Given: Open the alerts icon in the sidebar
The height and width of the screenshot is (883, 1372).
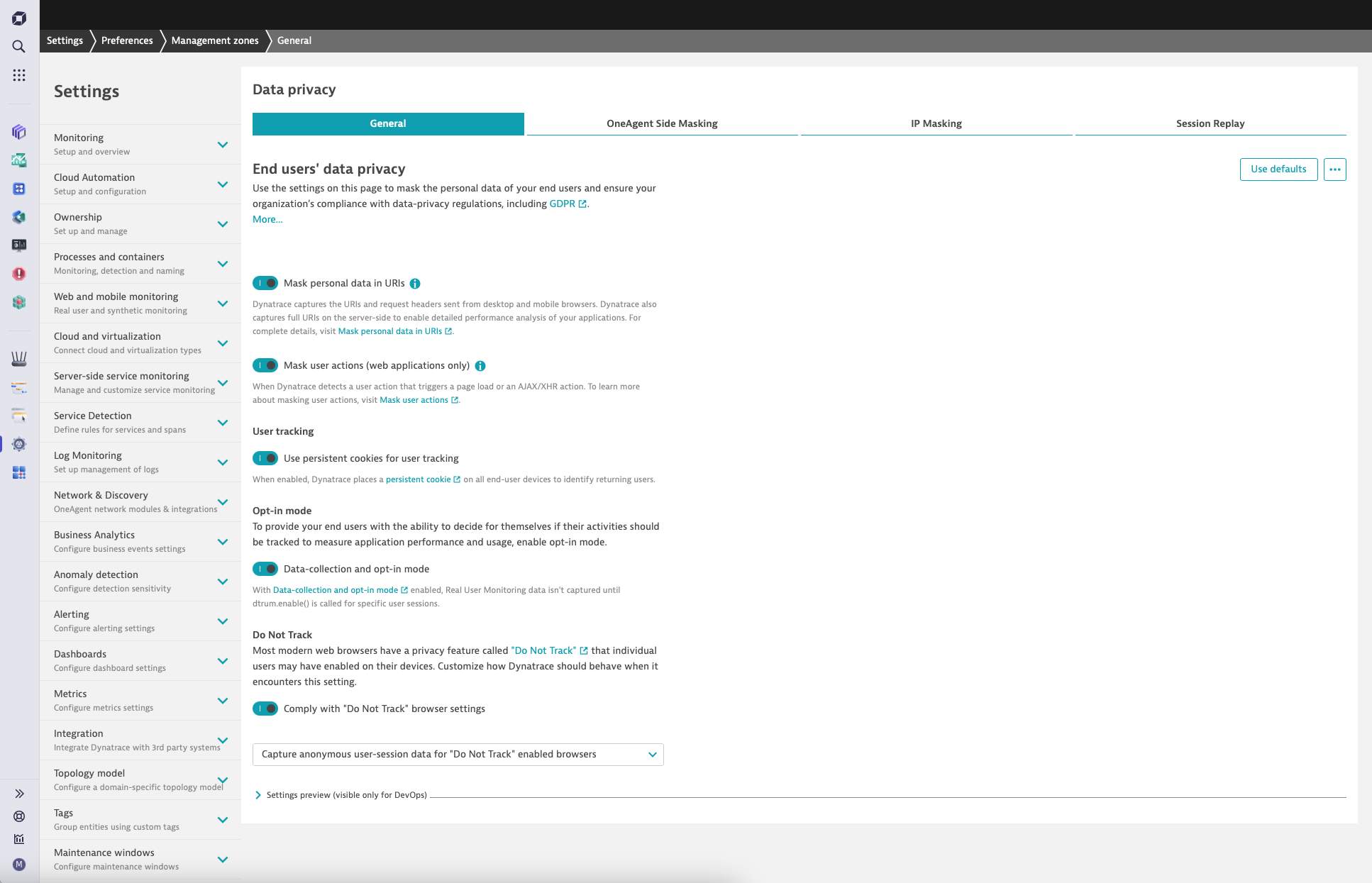Looking at the screenshot, I should [x=19, y=274].
